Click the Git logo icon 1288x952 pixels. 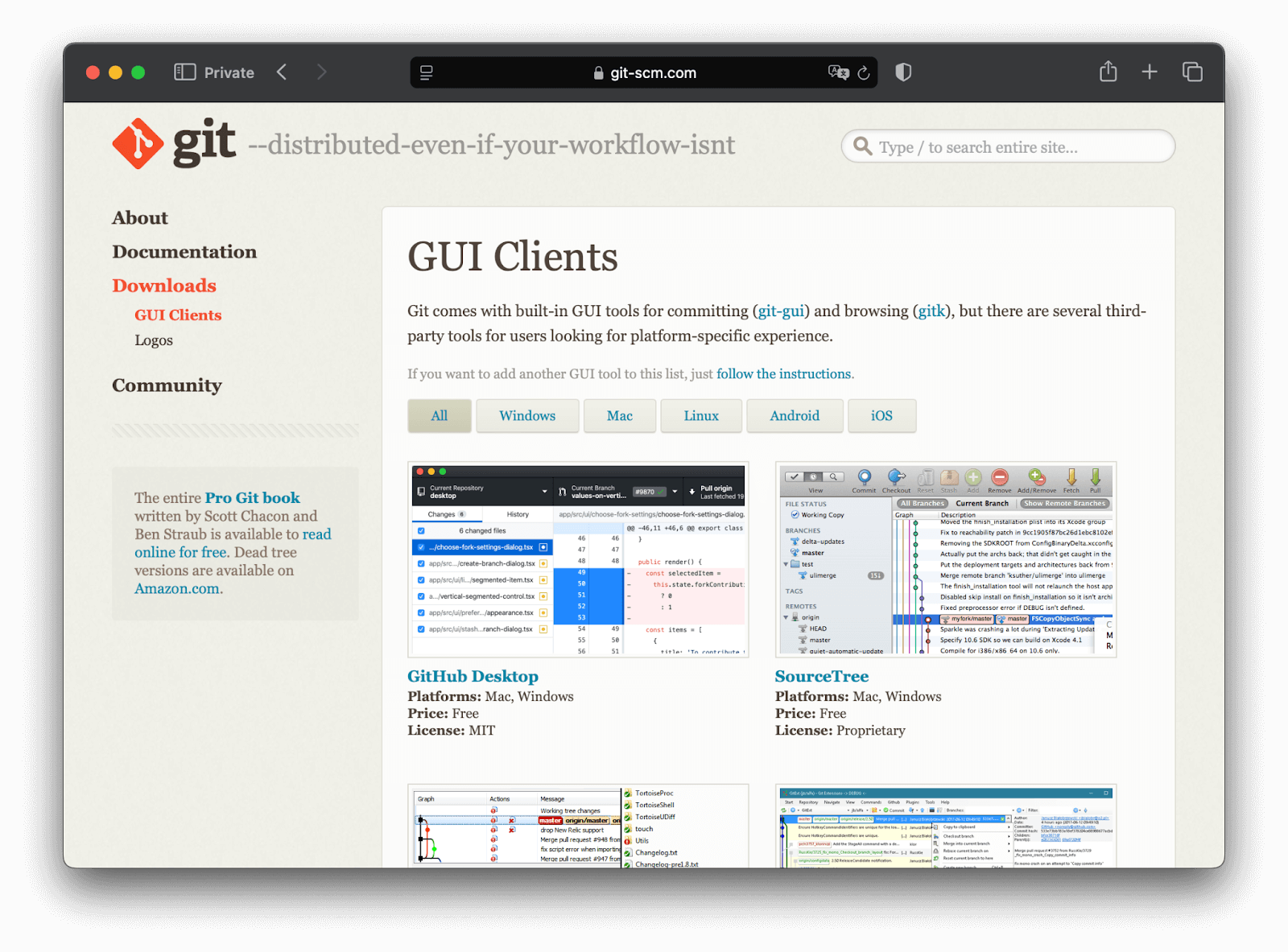click(138, 143)
